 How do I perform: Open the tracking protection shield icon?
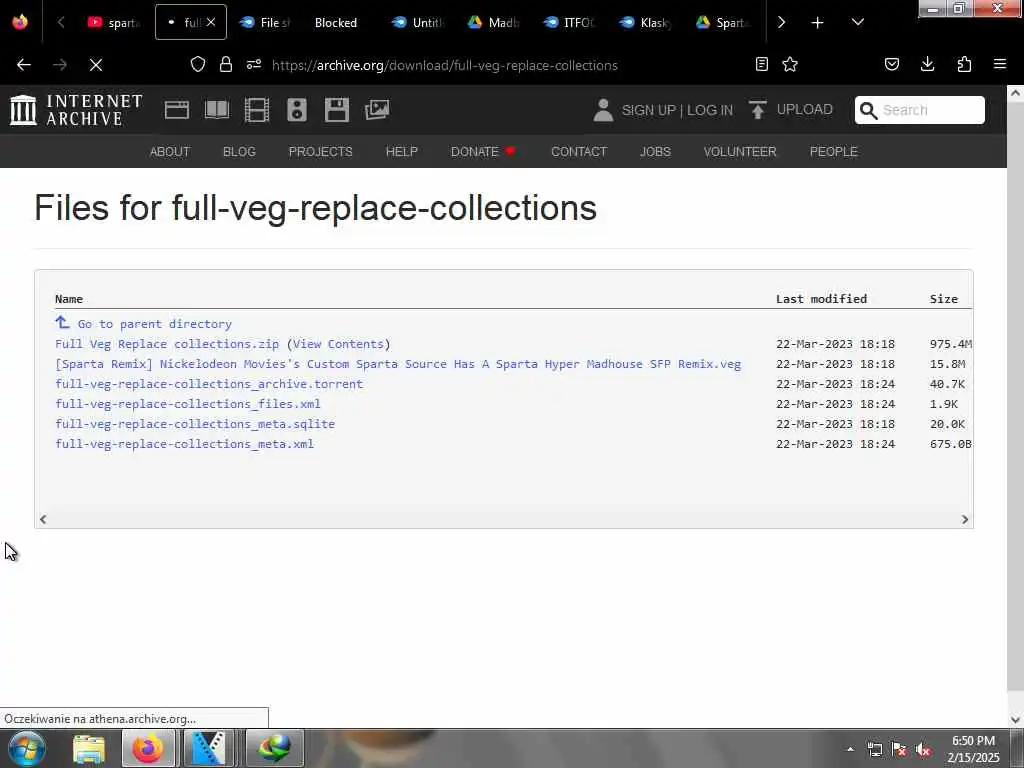click(x=198, y=65)
